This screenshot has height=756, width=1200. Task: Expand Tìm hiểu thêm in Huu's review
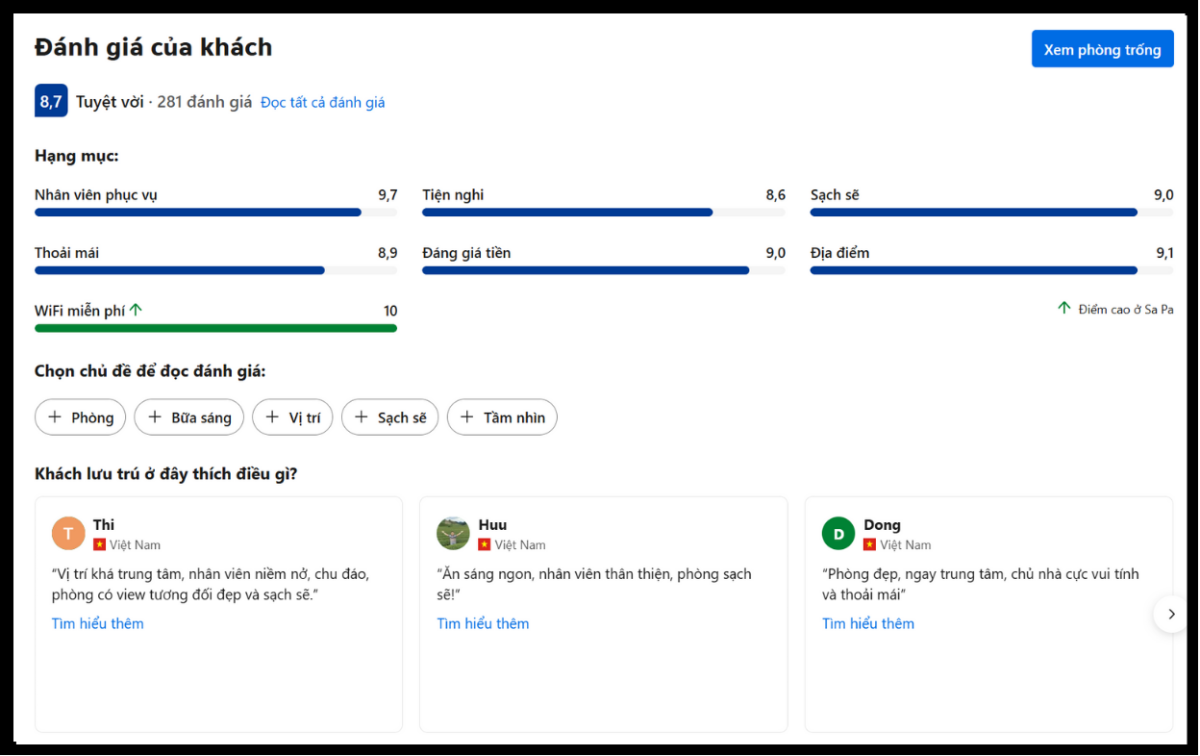click(x=483, y=623)
